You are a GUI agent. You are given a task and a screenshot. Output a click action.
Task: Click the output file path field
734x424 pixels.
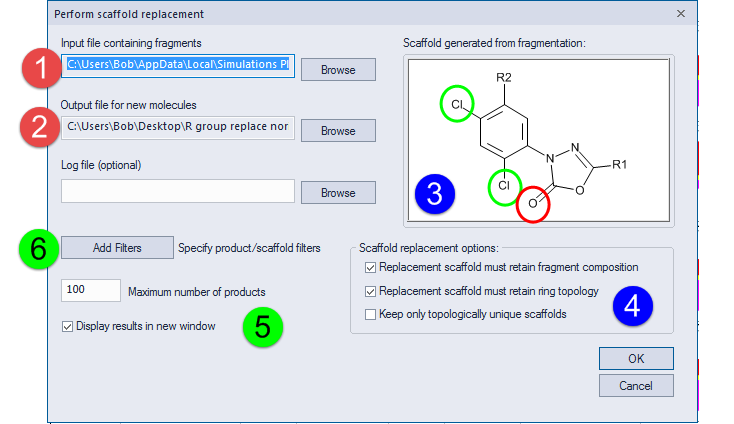[x=178, y=127]
